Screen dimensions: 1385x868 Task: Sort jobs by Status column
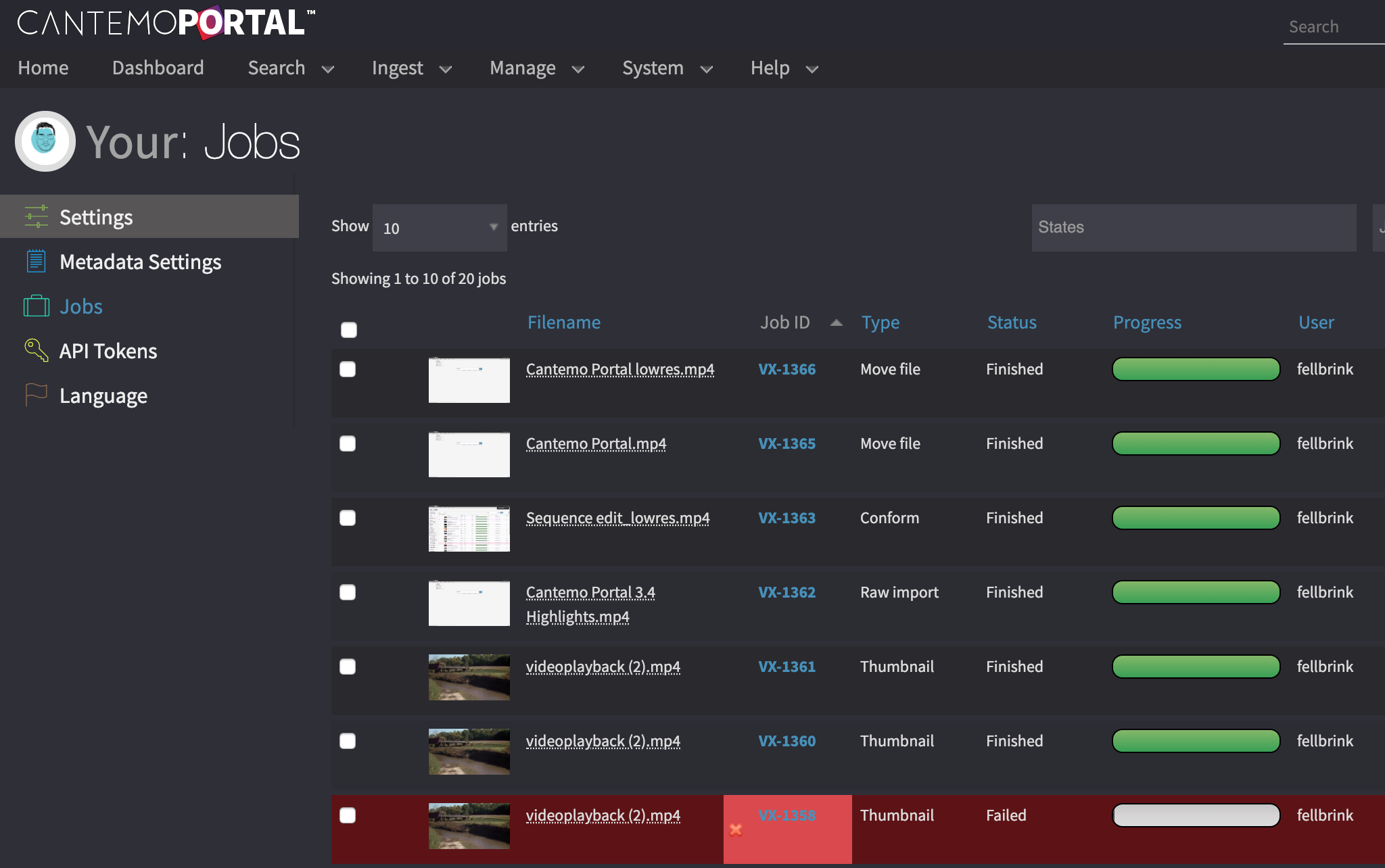pos(1012,322)
